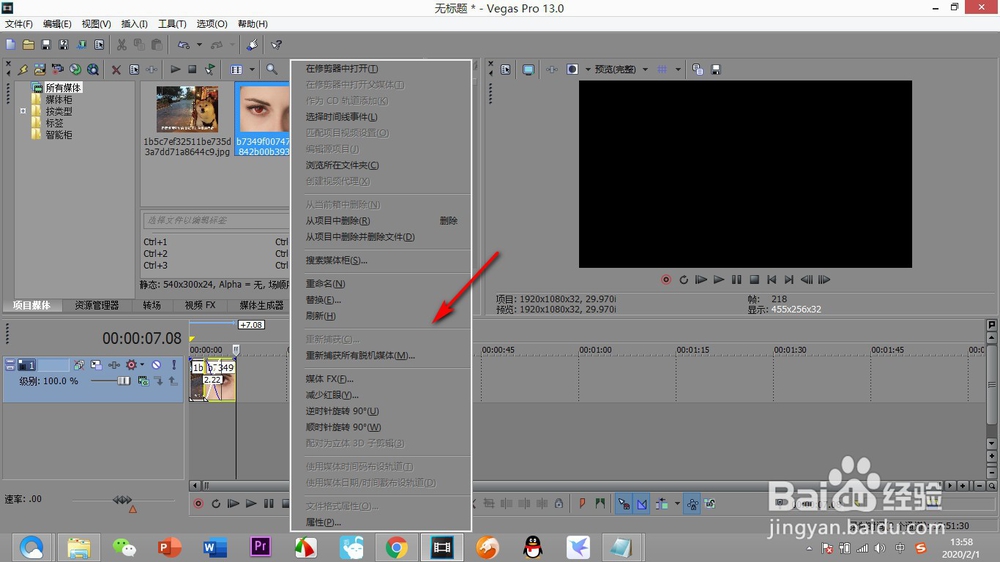Open Project Video Properties icon in preview window
Viewport: 1000px width, 562px height.
coord(506,70)
